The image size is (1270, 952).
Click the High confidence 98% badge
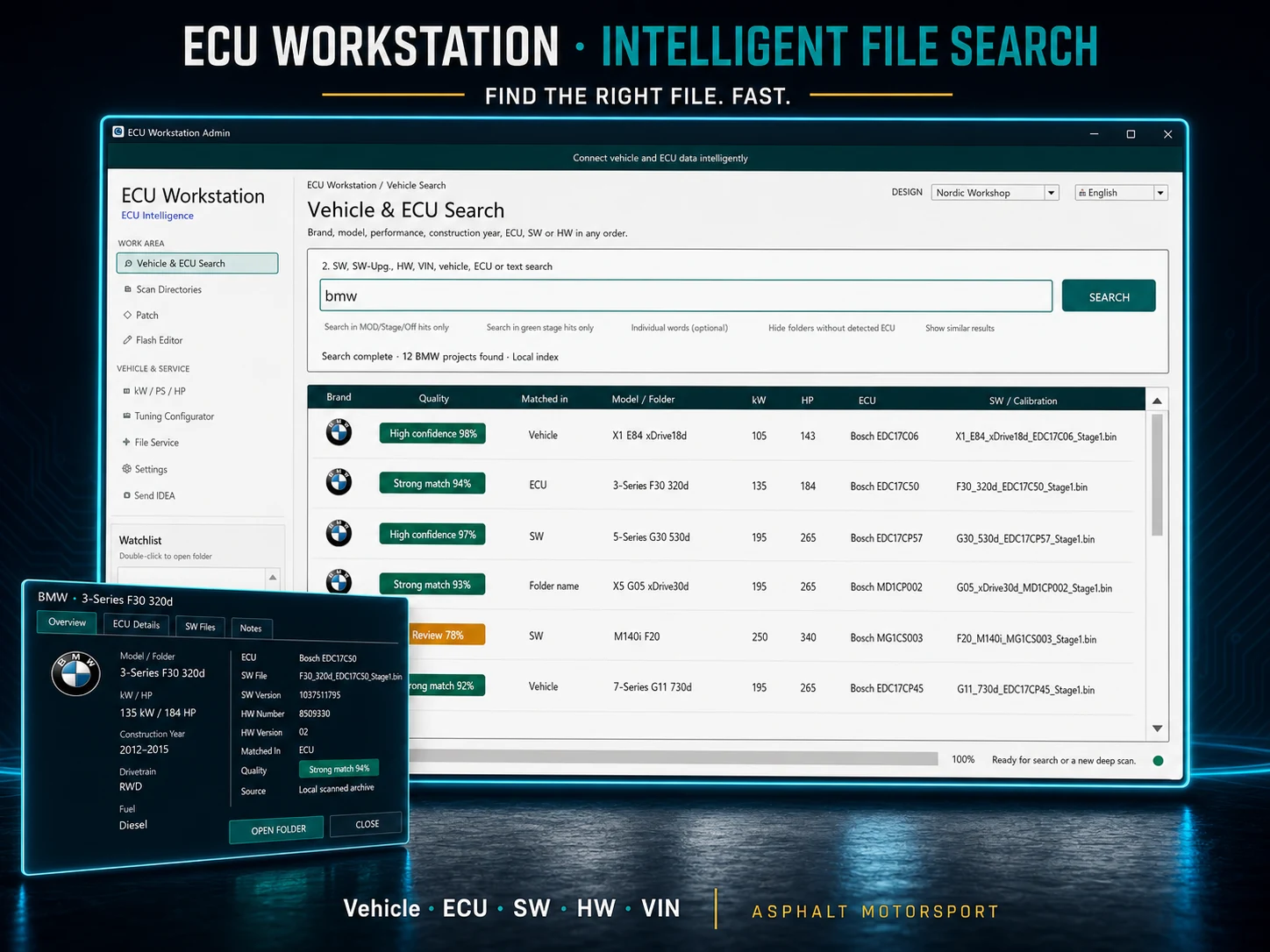pyautogui.click(x=433, y=433)
